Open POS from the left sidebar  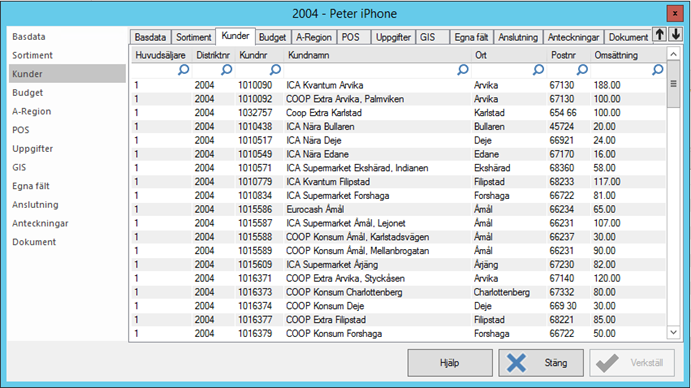click(x=67, y=130)
